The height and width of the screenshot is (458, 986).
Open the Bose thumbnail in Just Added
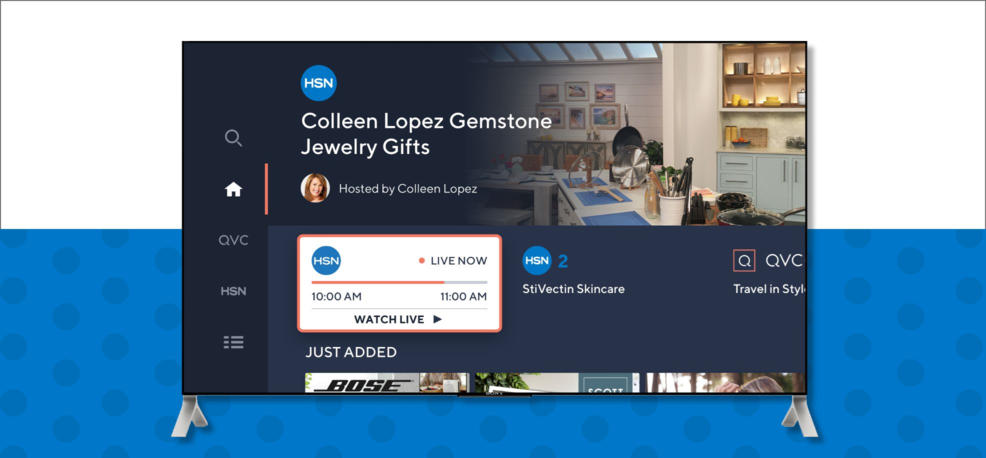tap(387, 383)
